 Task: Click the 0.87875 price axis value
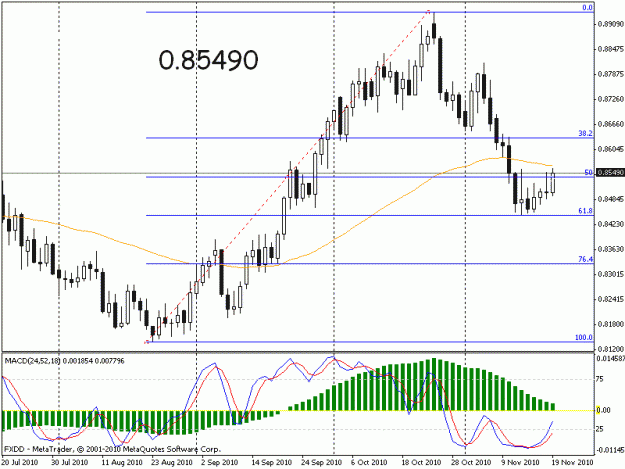[610, 74]
